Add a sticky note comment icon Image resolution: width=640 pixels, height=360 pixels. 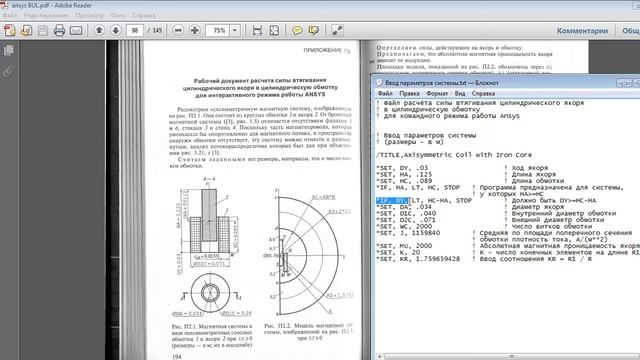[x=298, y=31]
